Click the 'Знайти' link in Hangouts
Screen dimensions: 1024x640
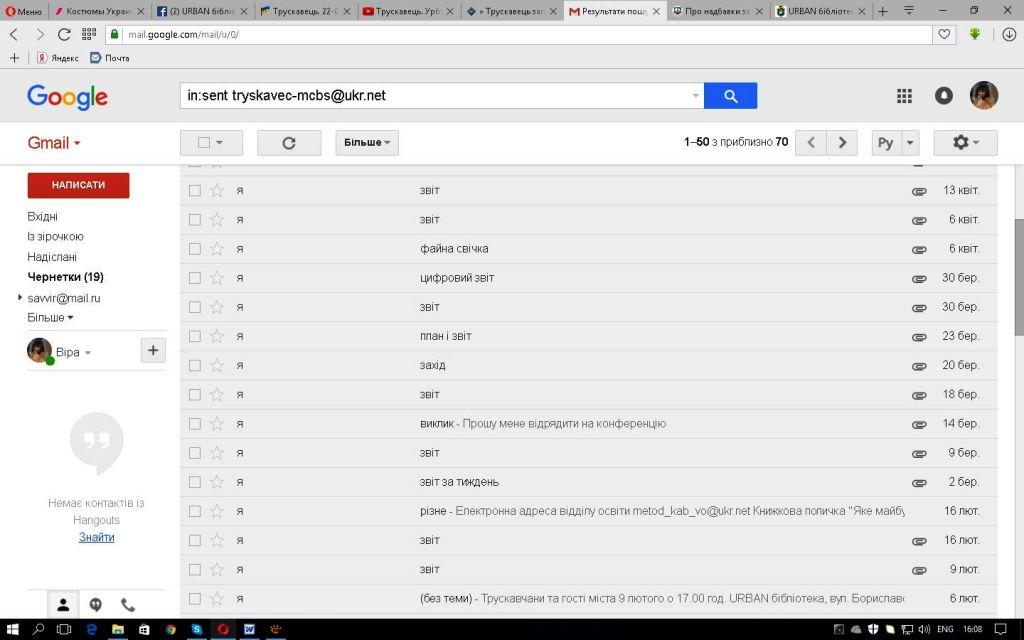tap(96, 537)
